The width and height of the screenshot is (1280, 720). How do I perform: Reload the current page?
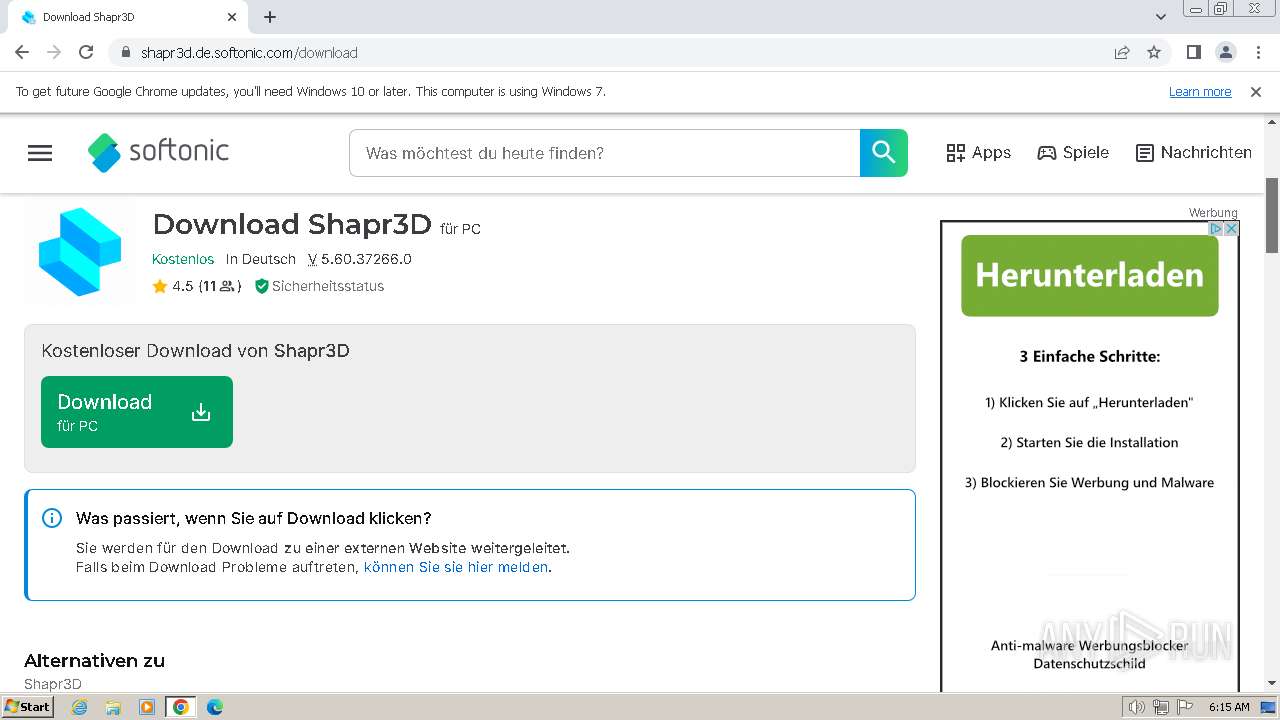click(x=86, y=52)
